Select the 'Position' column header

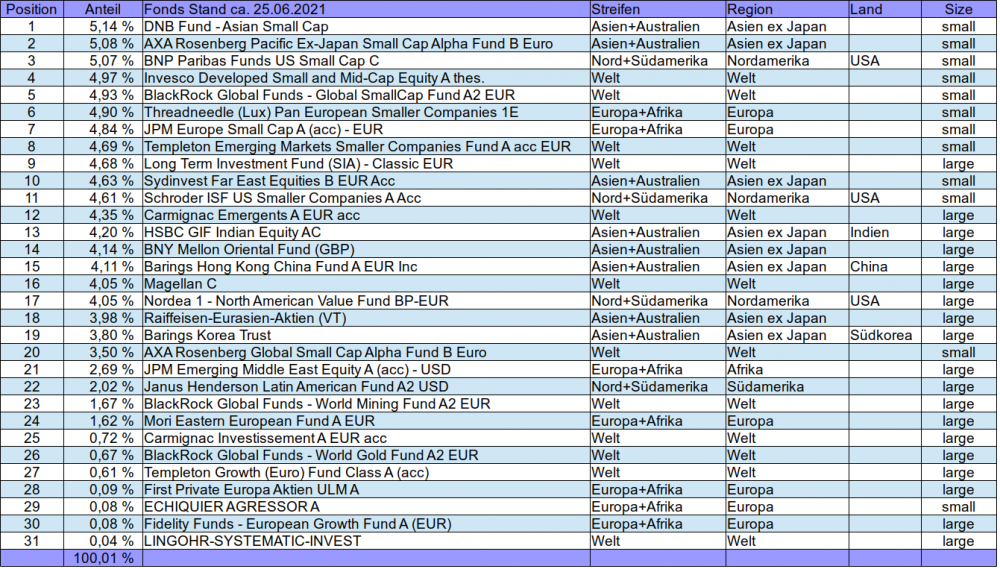point(32,9)
